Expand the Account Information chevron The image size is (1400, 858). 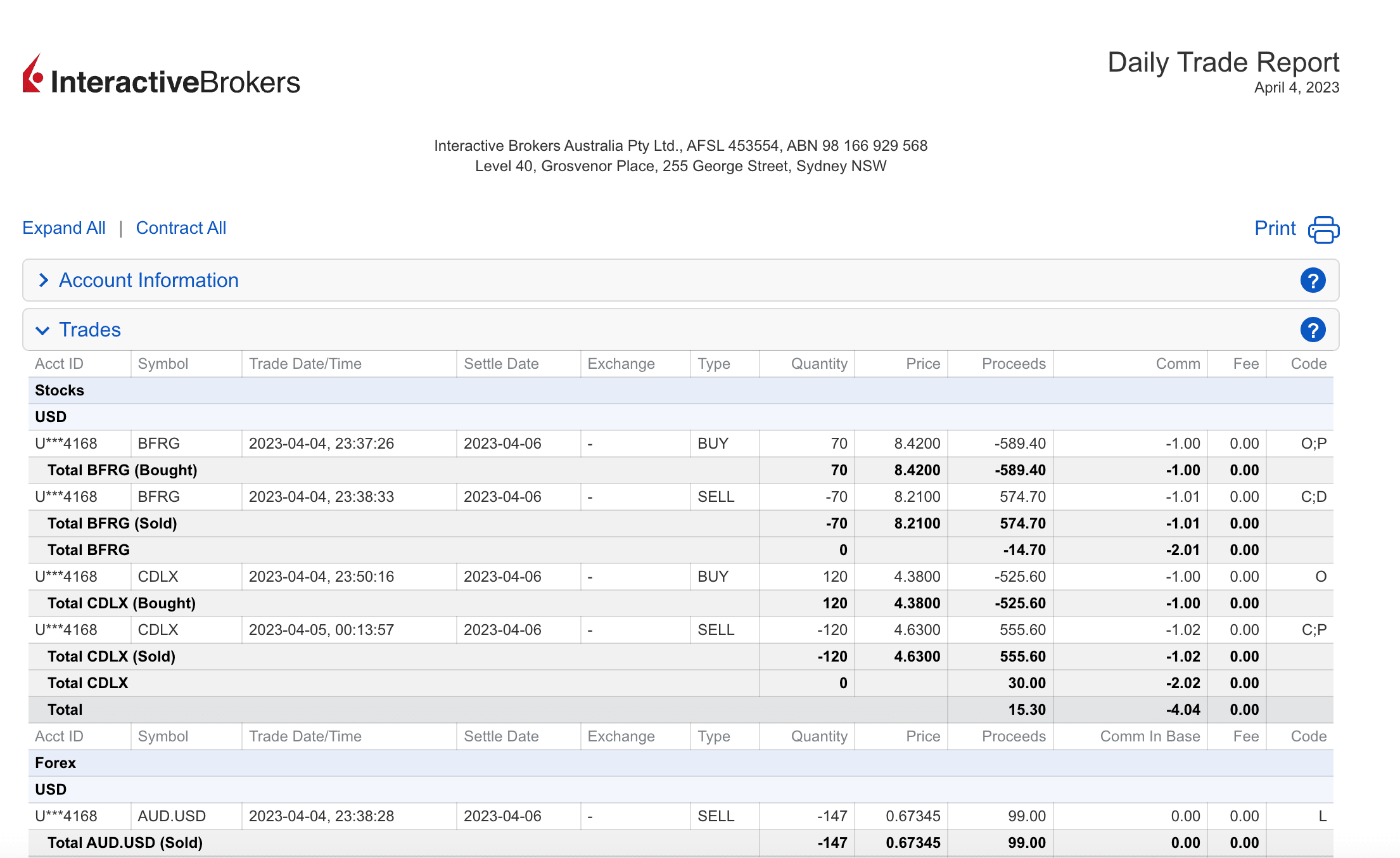click(x=43, y=280)
